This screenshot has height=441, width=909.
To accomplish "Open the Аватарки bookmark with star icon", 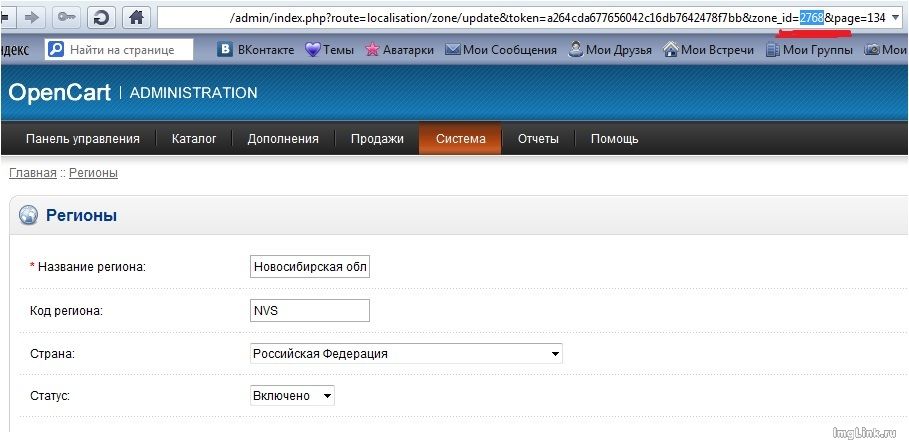I will click(399, 50).
